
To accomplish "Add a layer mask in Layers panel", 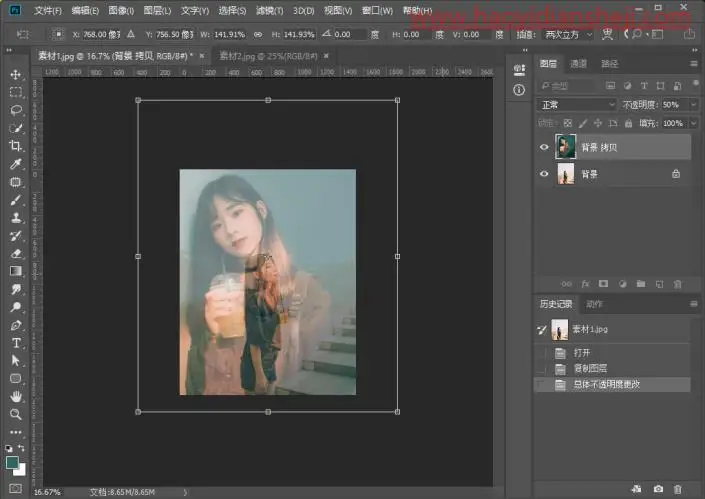I will pyautogui.click(x=603, y=284).
